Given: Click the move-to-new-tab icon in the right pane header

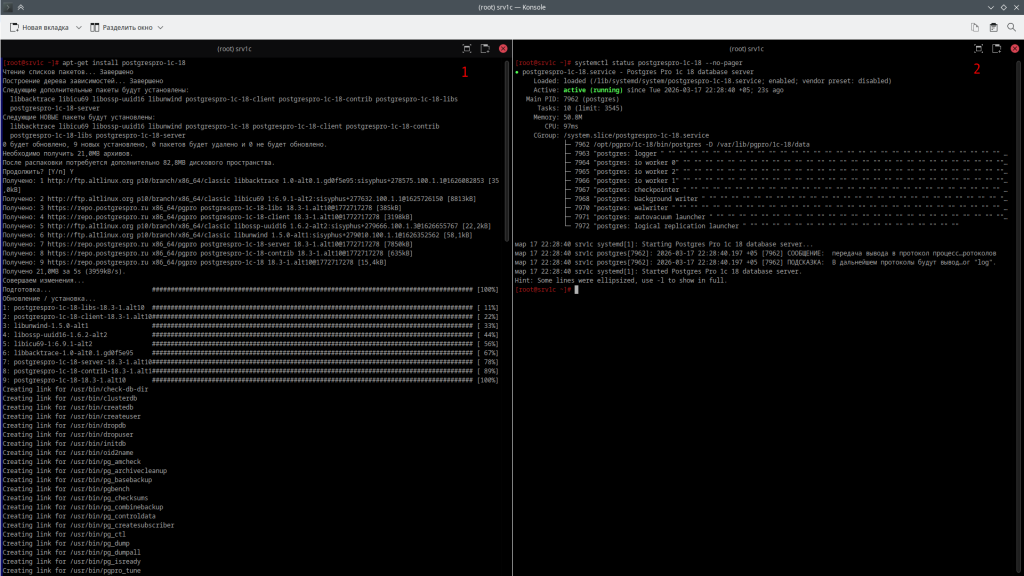Looking at the screenshot, I should pos(997,48).
